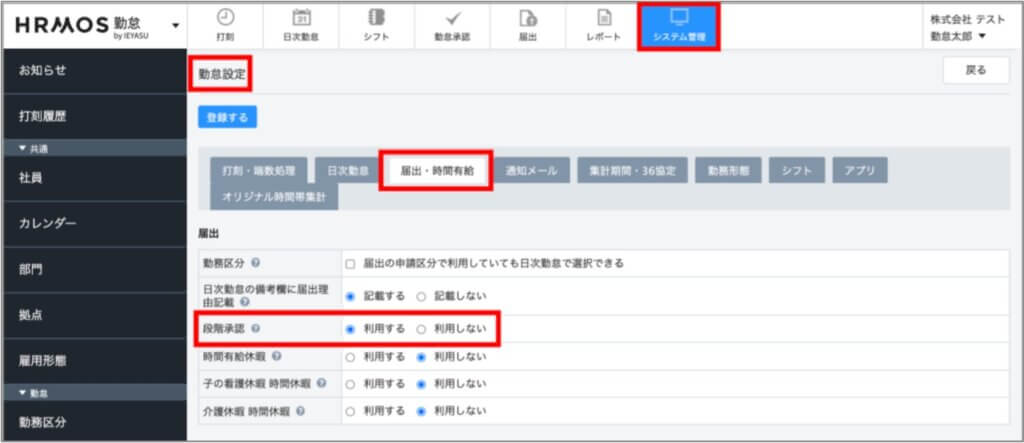Viewport: 1024px width, 443px height.
Task: Click help icon beside 時間有給休暇
Action: point(276,356)
